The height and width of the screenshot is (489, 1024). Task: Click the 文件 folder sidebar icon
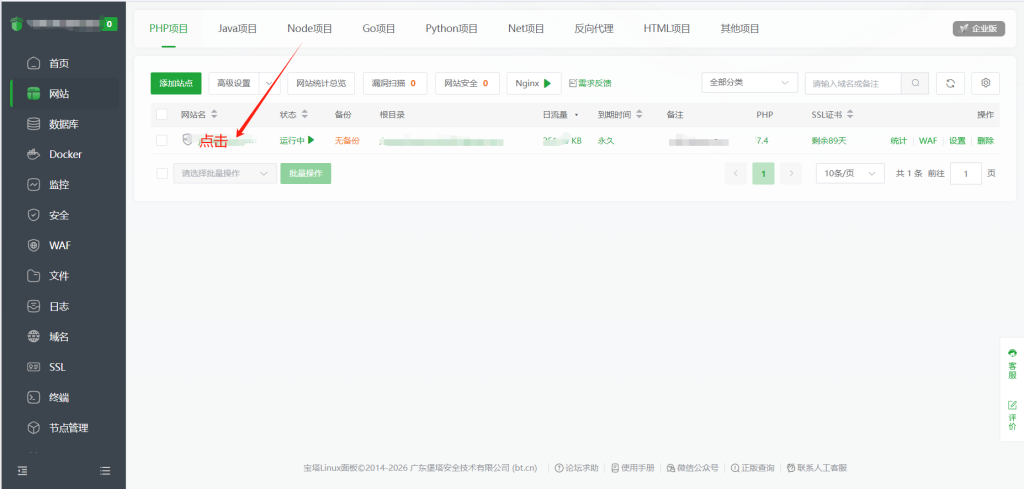tap(33, 276)
